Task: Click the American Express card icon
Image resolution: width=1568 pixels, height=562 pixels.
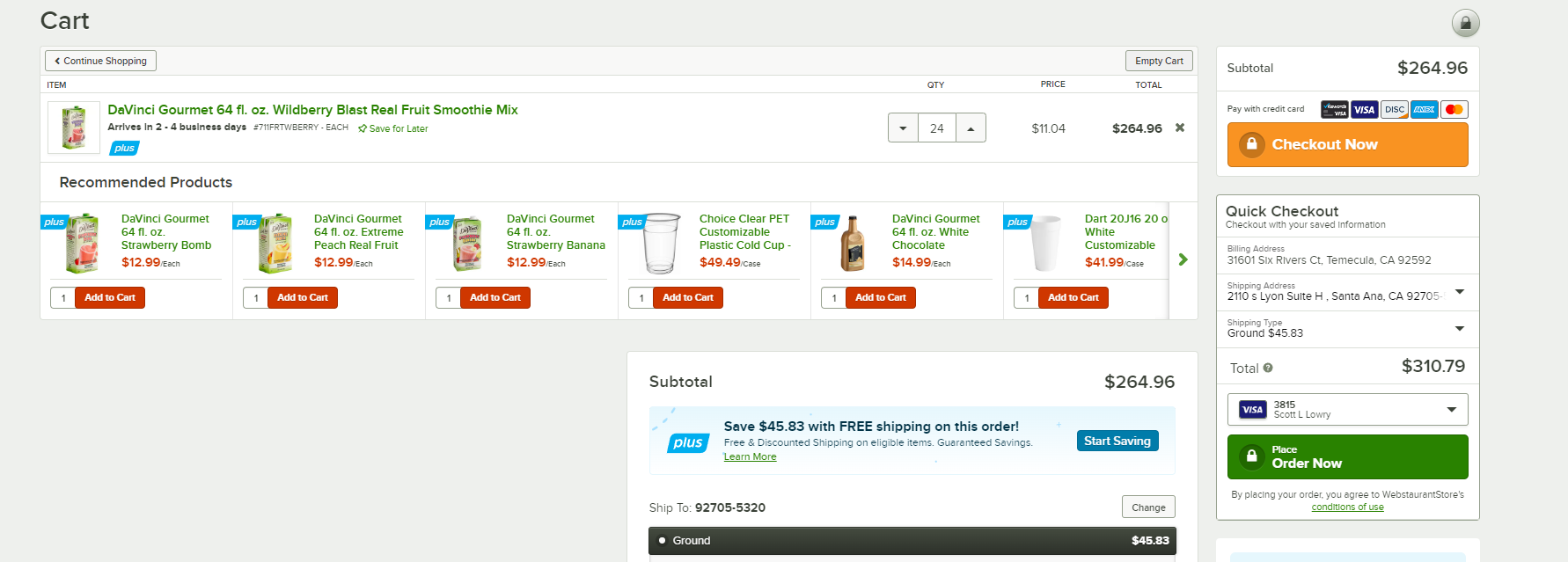Action: click(1424, 110)
